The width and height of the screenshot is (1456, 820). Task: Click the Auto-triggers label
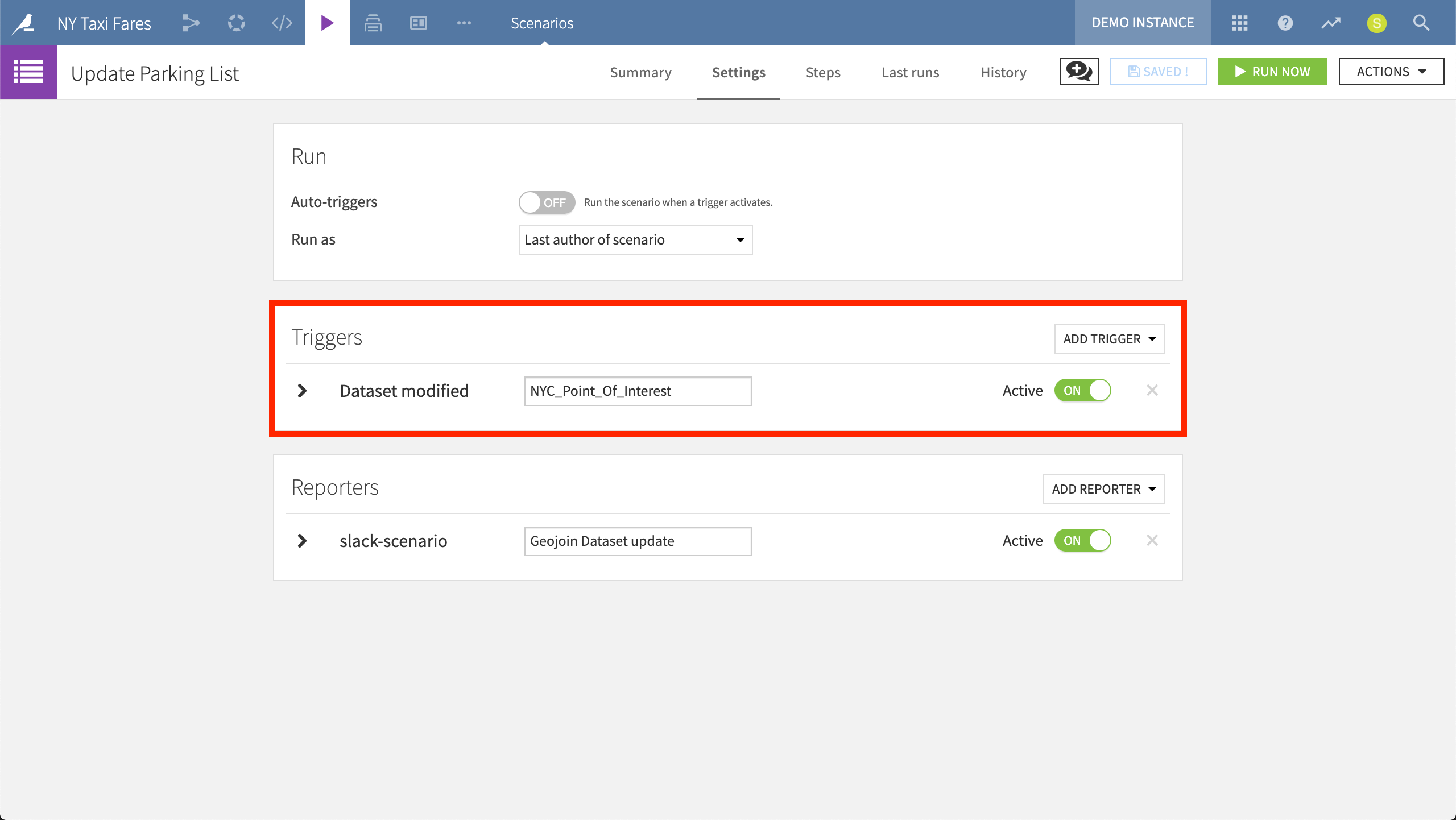[334, 202]
